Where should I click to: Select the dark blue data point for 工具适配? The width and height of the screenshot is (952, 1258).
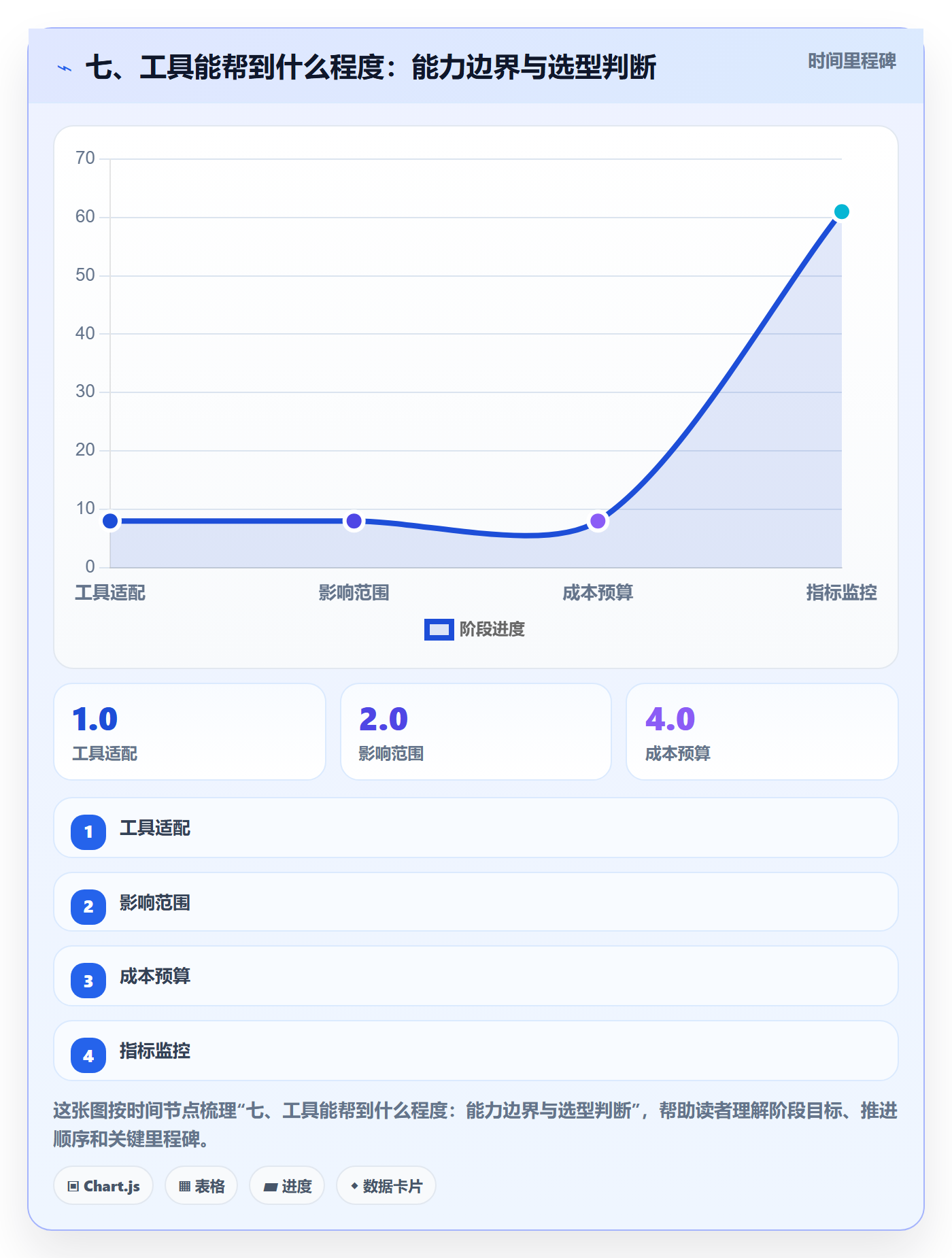(x=110, y=522)
